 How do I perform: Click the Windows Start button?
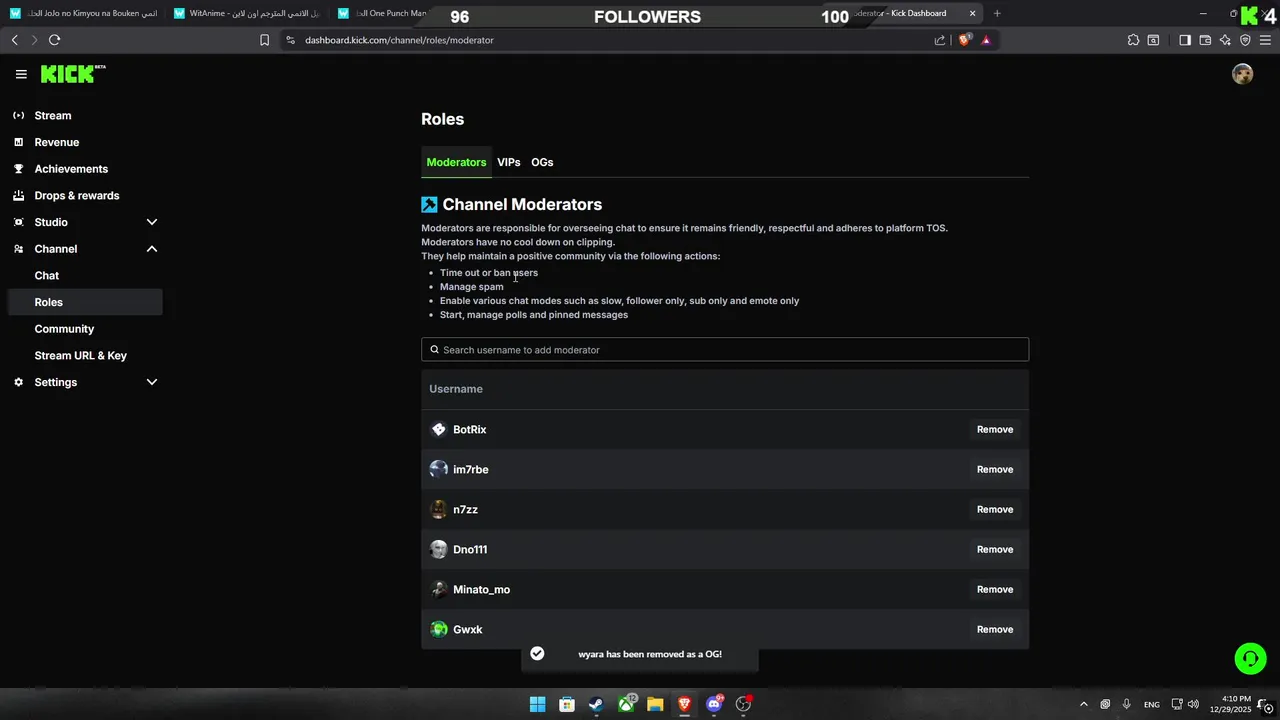(x=537, y=704)
